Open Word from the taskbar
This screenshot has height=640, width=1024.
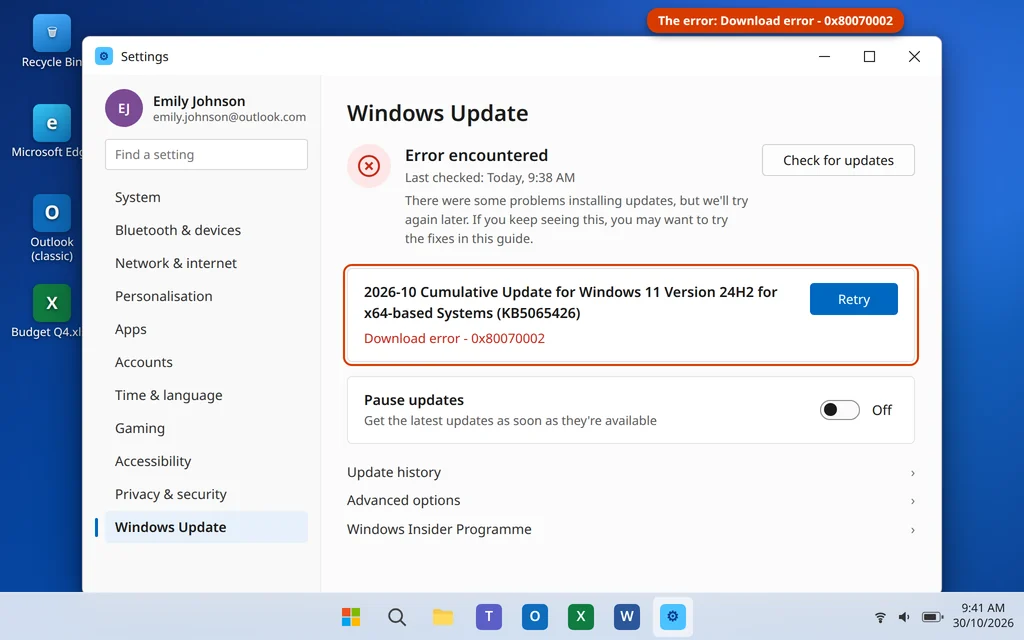pyautogui.click(x=627, y=616)
